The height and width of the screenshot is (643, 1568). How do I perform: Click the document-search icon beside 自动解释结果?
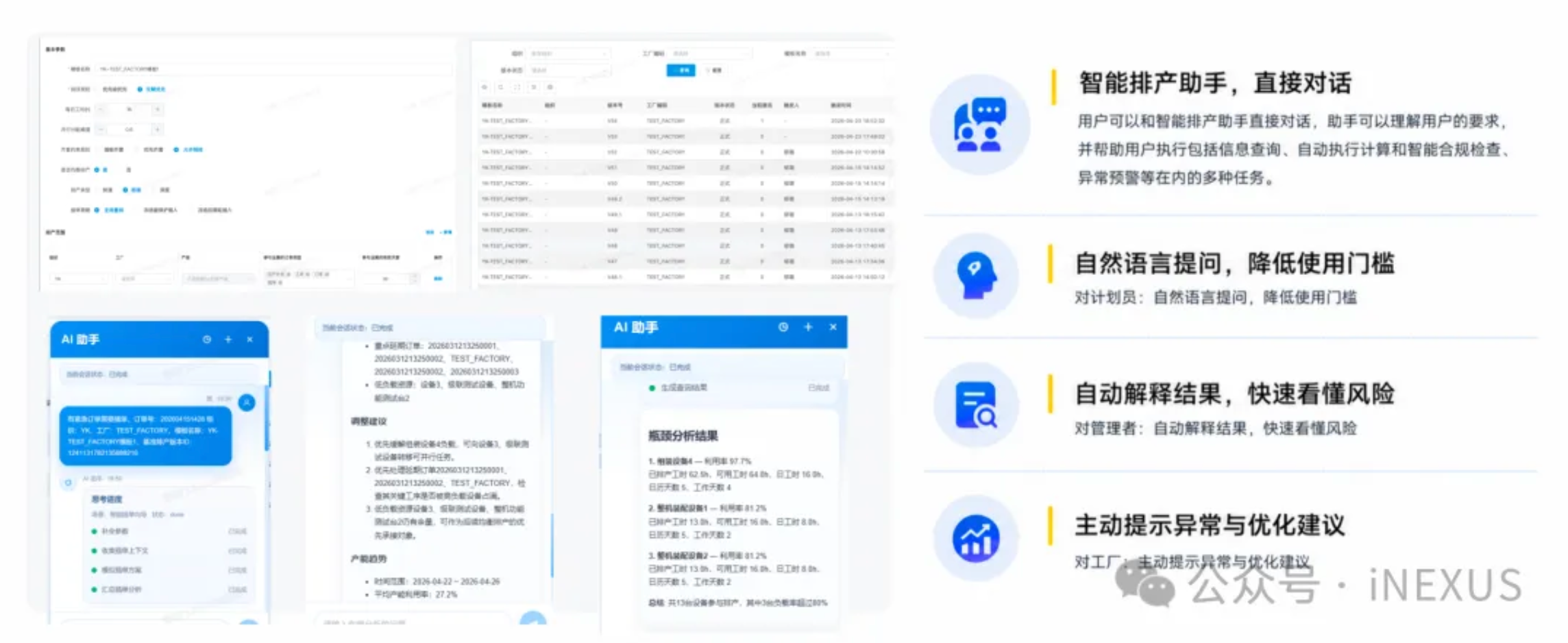[x=977, y=405]
